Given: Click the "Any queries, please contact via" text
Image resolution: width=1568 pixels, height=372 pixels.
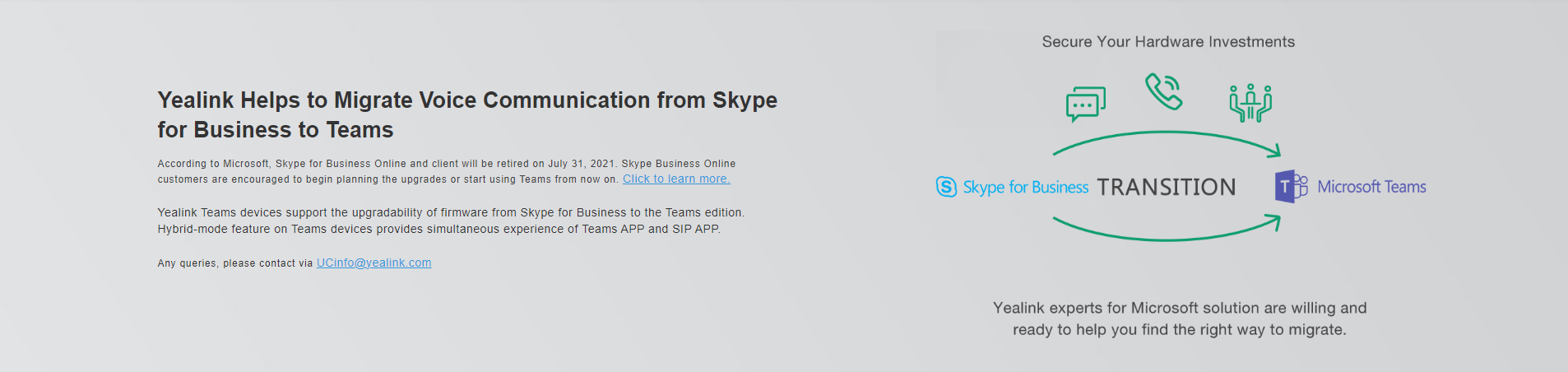Looking at the screenshot, I should 235,263.
